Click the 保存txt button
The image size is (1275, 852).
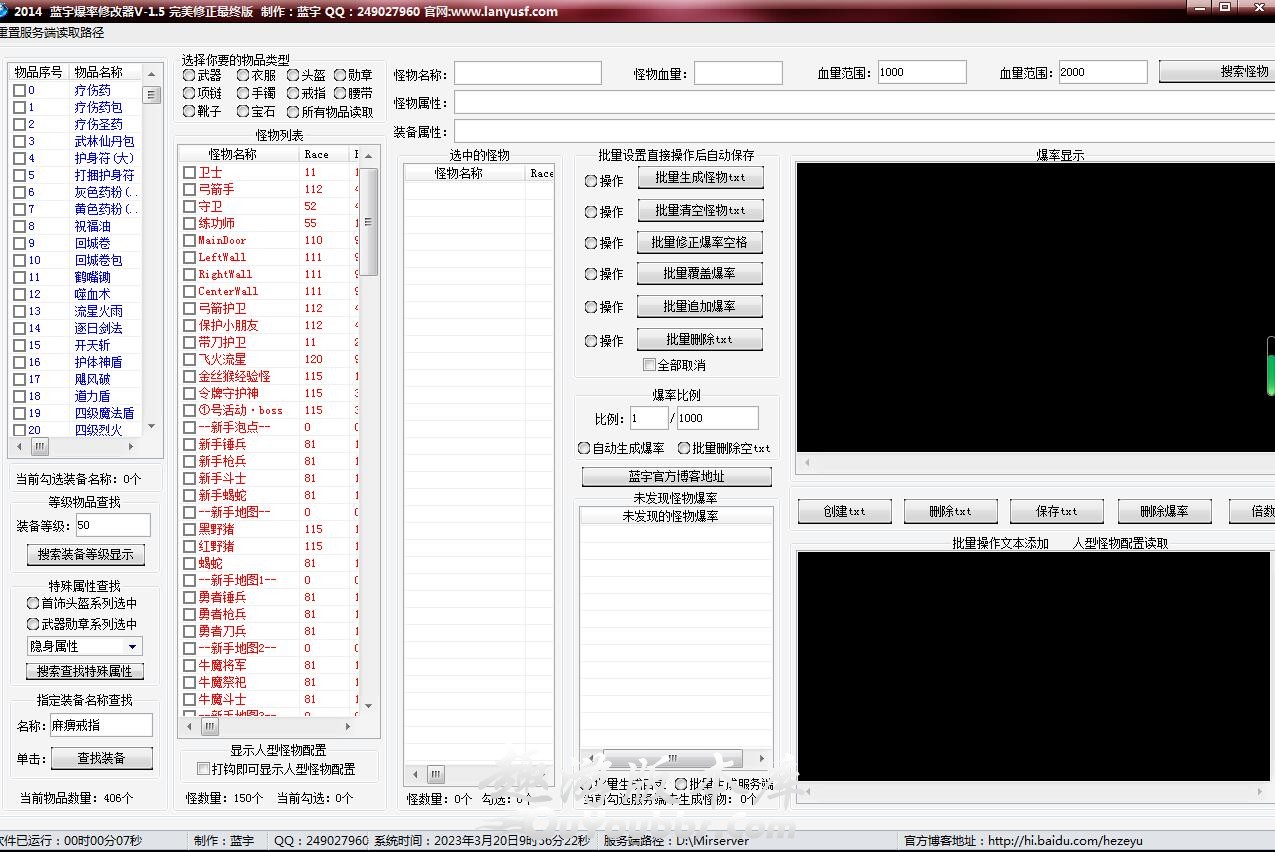(1056, 511)
